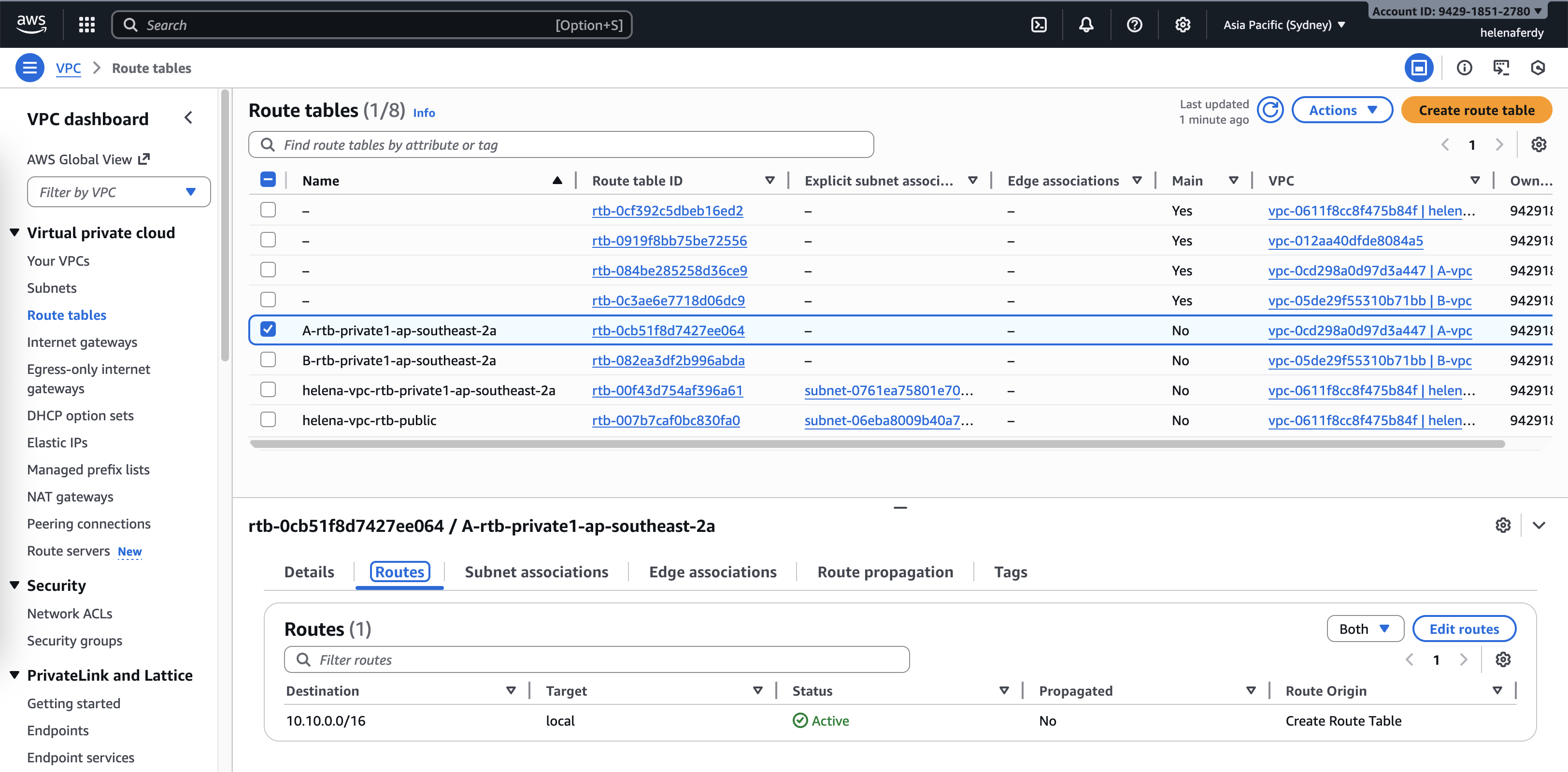Collapse the VPC dashboard sidebar

point(189,118)
